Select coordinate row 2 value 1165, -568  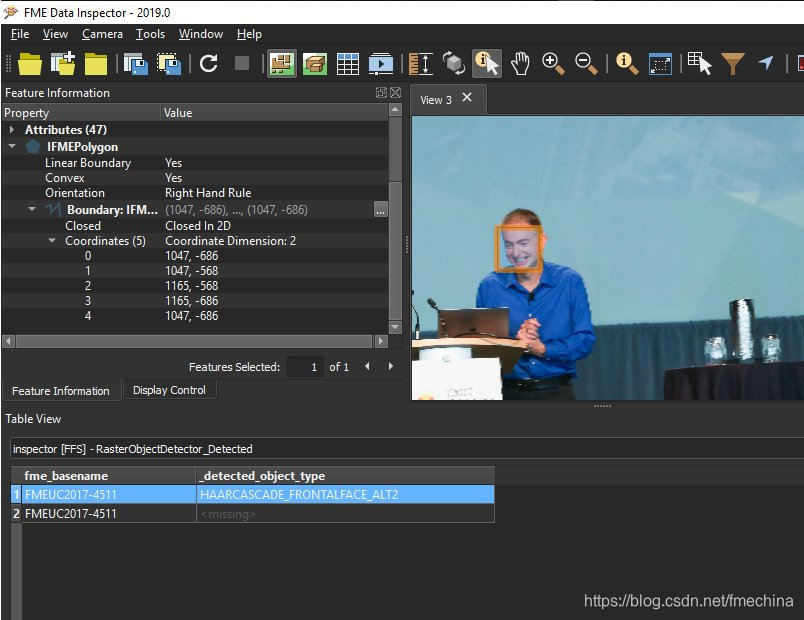(194, 286)
